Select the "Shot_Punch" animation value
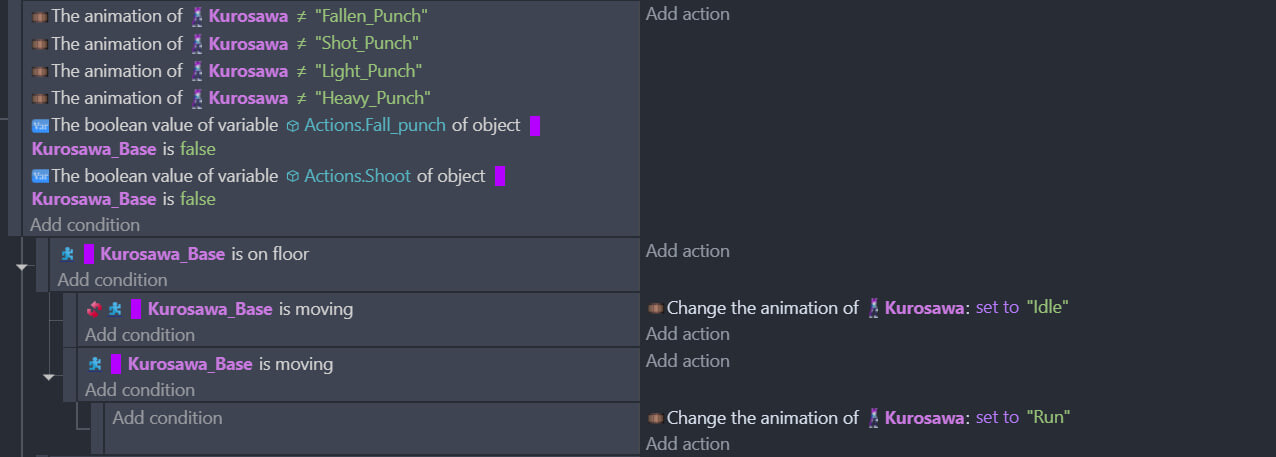 click(367, 44)
